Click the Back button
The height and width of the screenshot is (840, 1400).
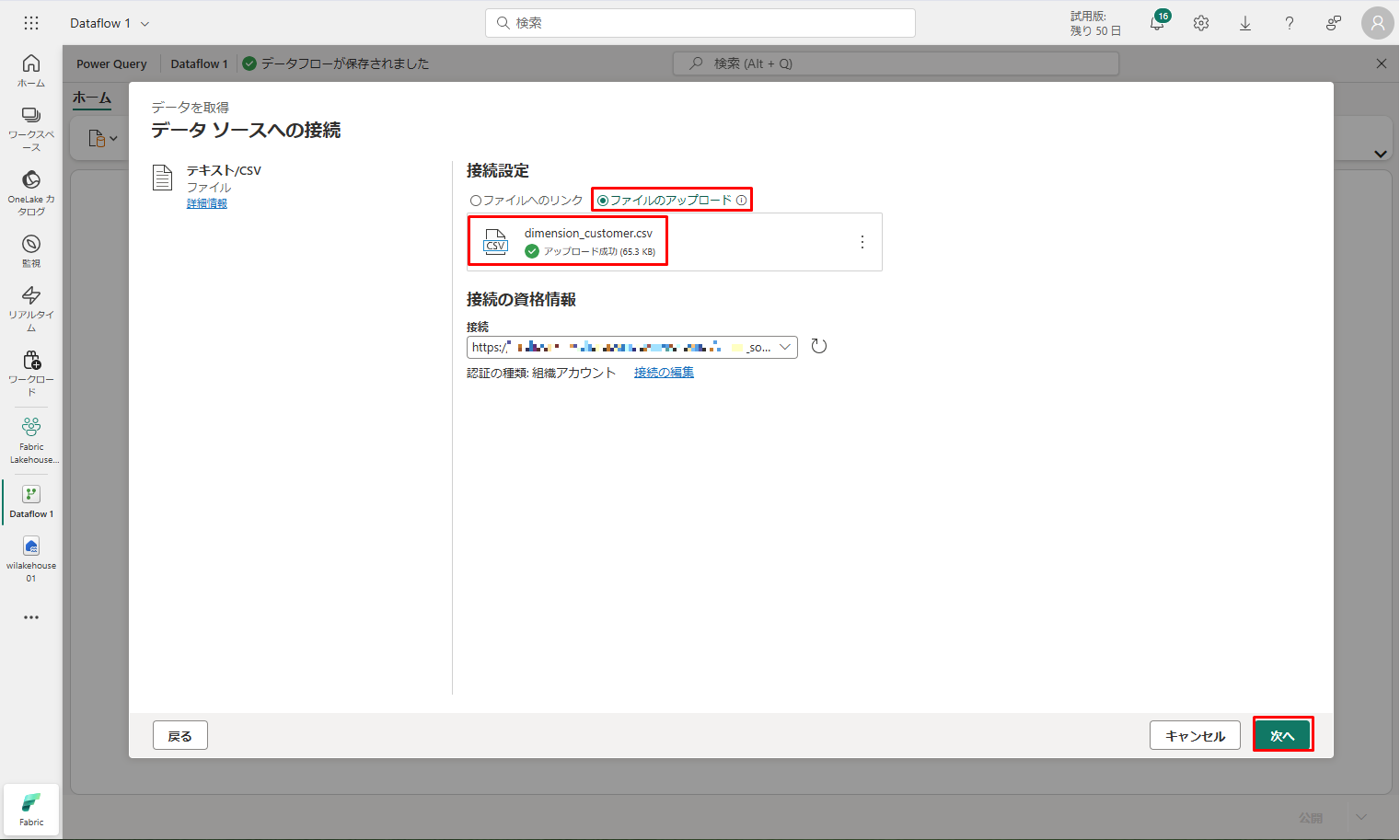[180, 735]
